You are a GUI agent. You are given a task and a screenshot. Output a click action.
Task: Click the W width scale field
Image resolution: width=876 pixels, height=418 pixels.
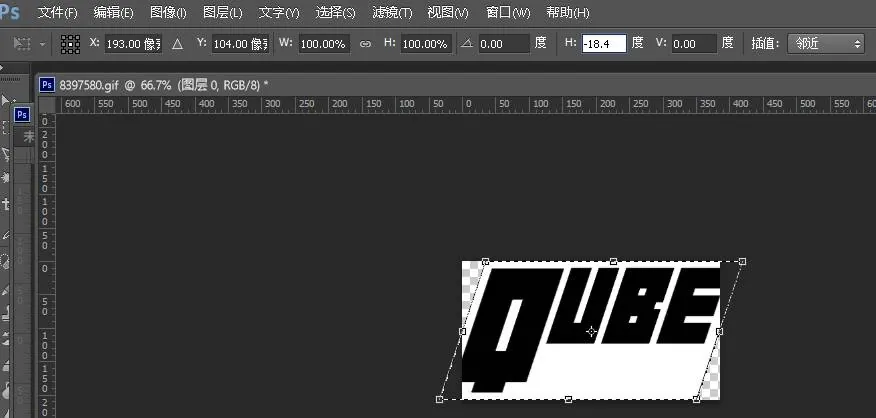click(x=324, y=44)
